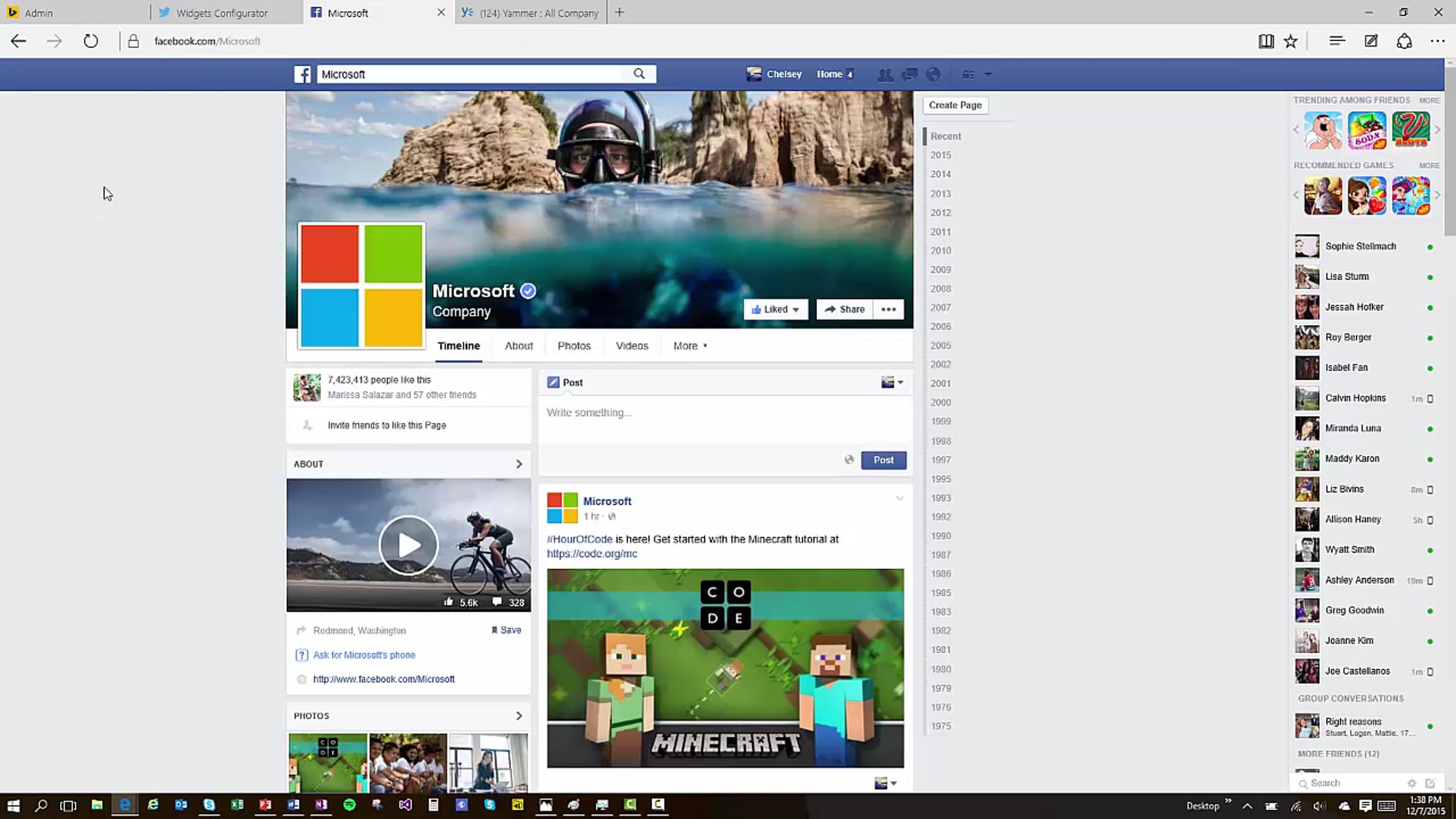Image resolution: width=1456 pixels, height=819 pixels.
Task: Open messages icon in header
Action: pyautogui.click(x=909, y=75)
